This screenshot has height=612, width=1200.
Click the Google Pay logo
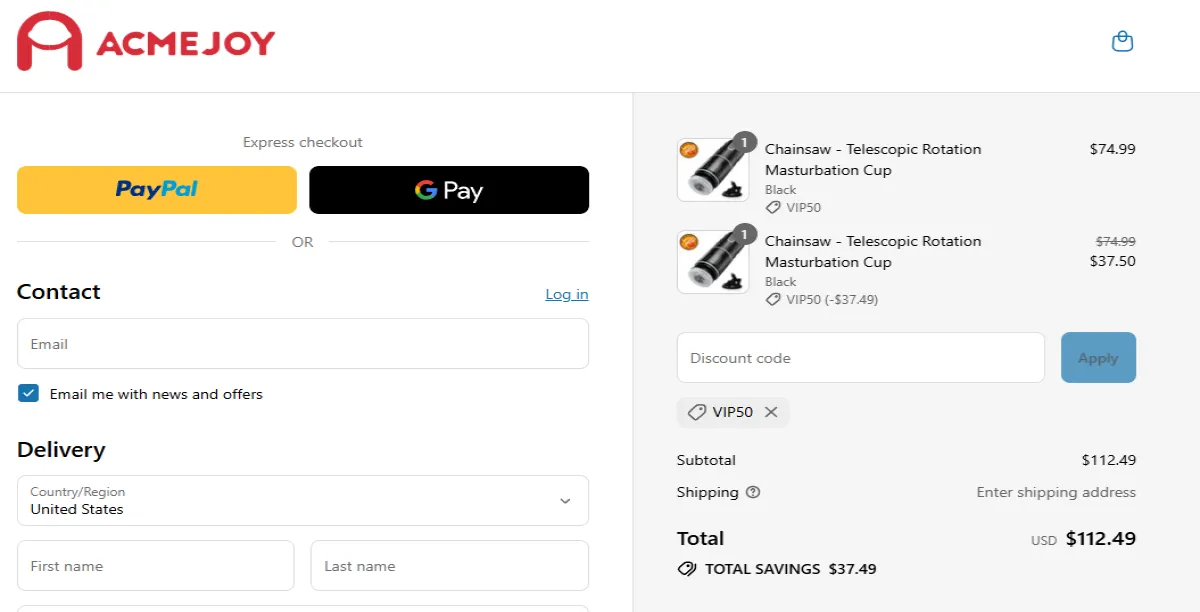(449, 189)
